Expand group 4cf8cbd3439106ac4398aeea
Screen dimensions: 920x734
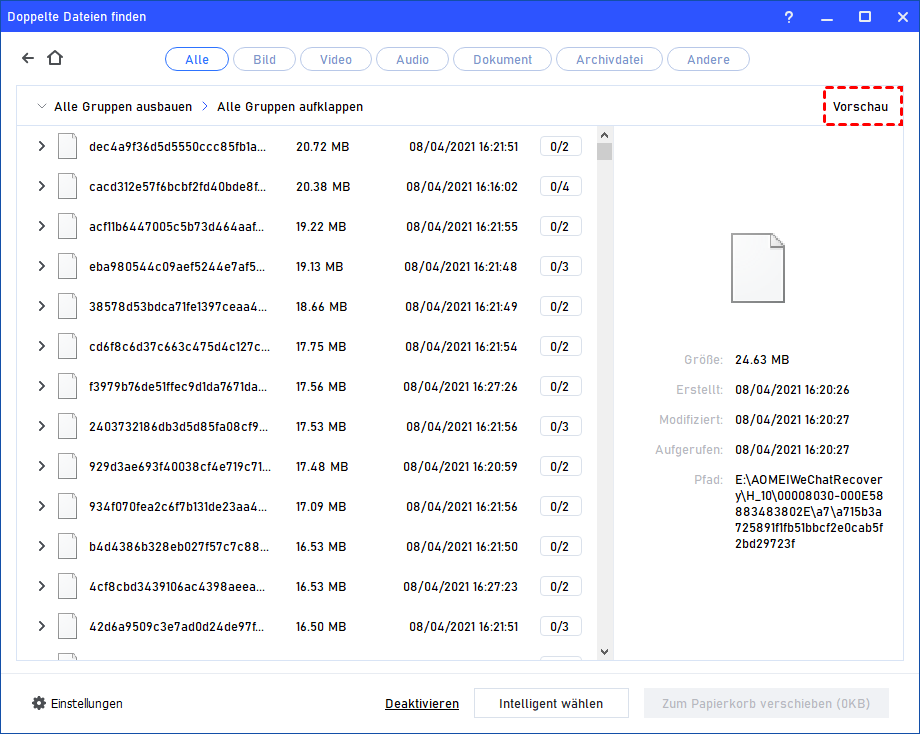pos(42,586)
